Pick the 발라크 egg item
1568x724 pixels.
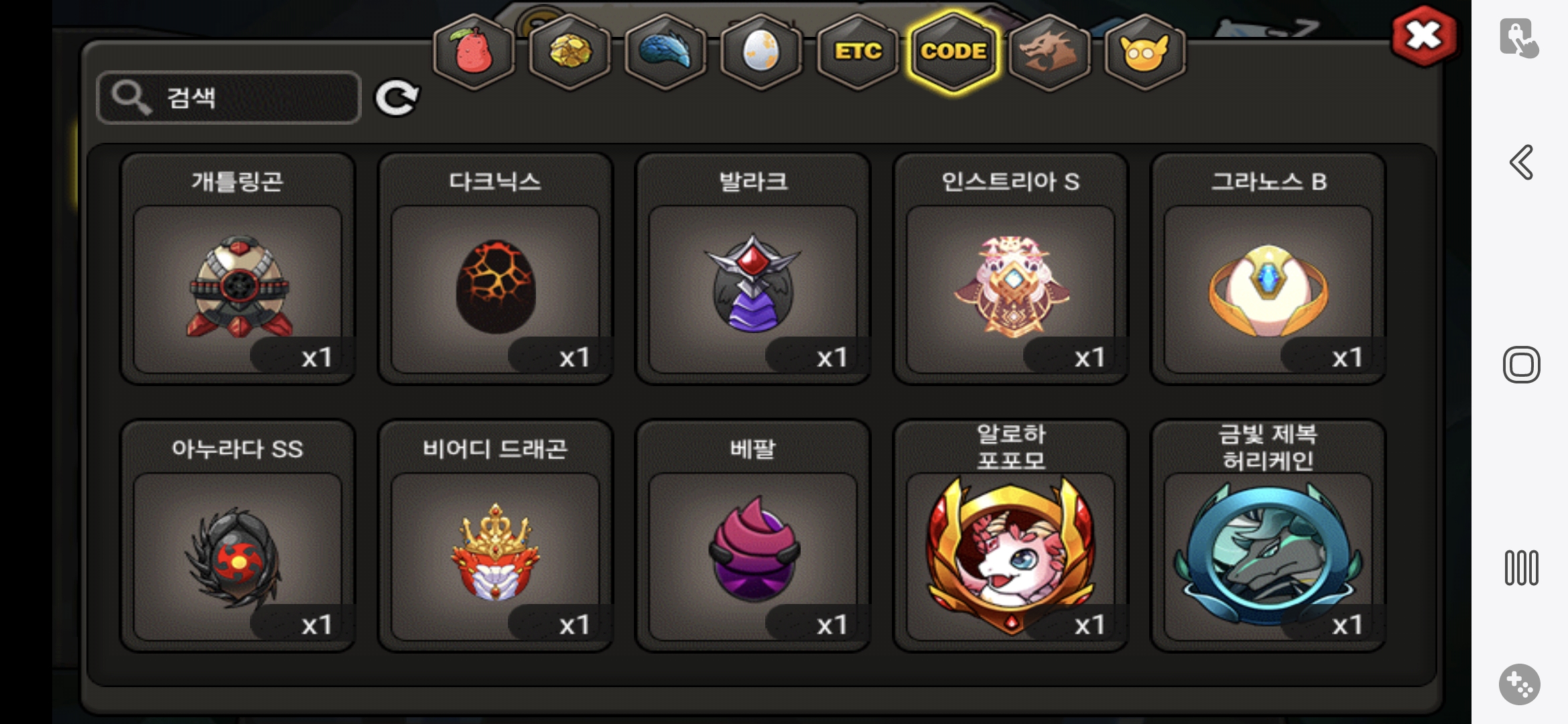coord(753,269)
